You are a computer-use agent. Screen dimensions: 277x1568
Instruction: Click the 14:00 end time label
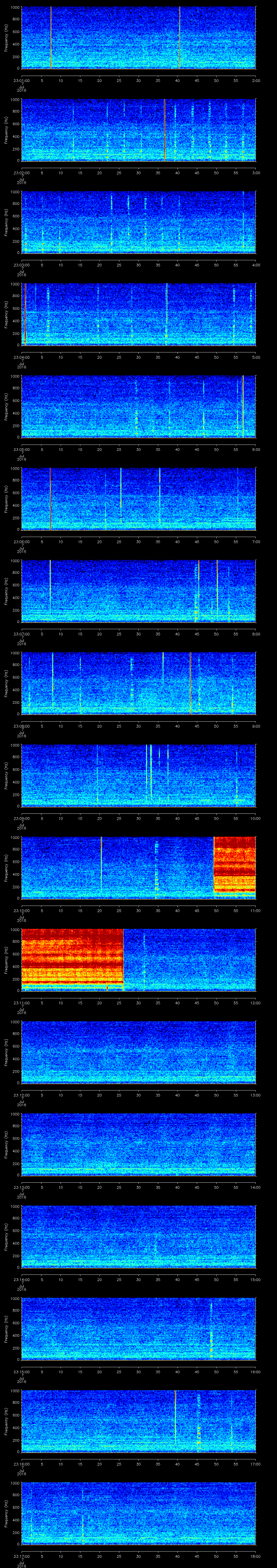click(x=255, y=1187)
